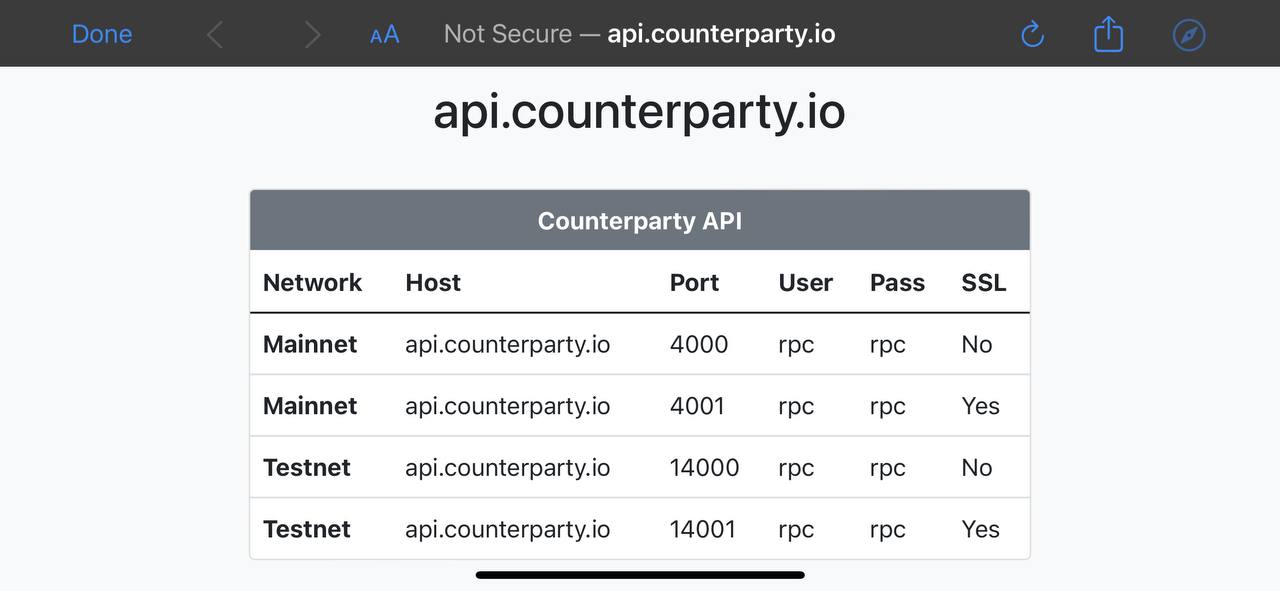Click the home indicator bar
1280x591 pixels.
pyautogui.click(x=640, y=575)
